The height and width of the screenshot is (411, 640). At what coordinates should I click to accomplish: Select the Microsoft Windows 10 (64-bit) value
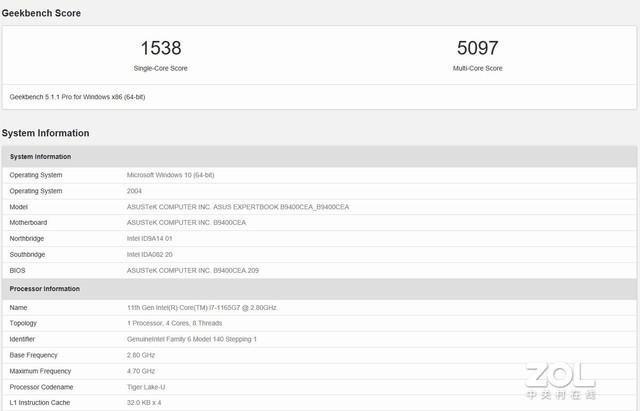[171, 175]
